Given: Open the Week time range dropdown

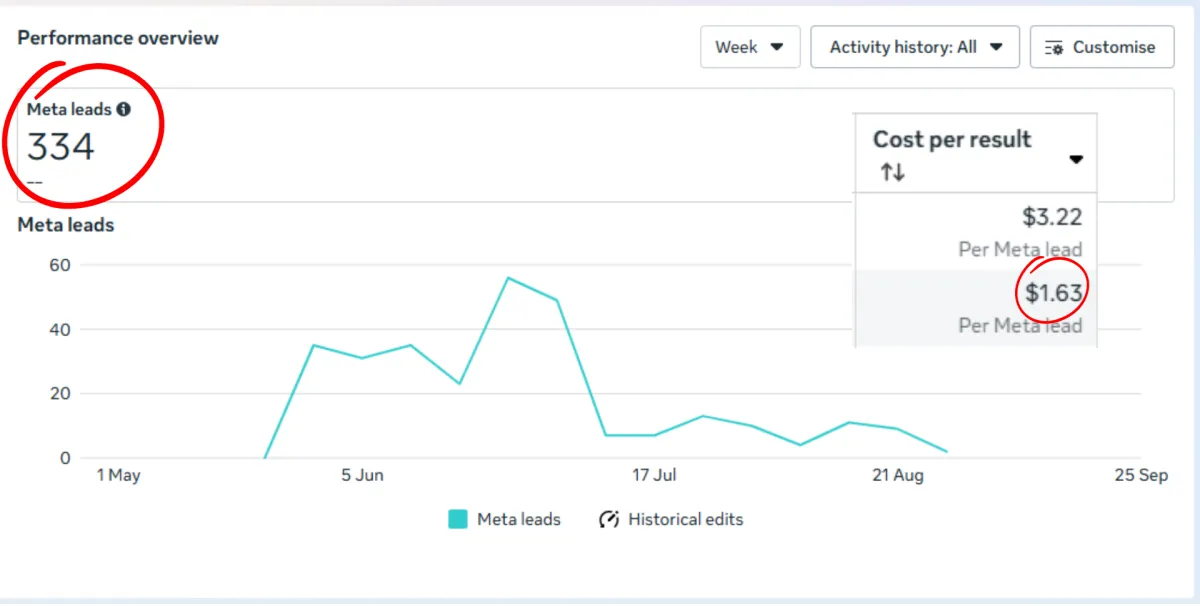Looking at the screenshot, I should click(x=750, y=47).
